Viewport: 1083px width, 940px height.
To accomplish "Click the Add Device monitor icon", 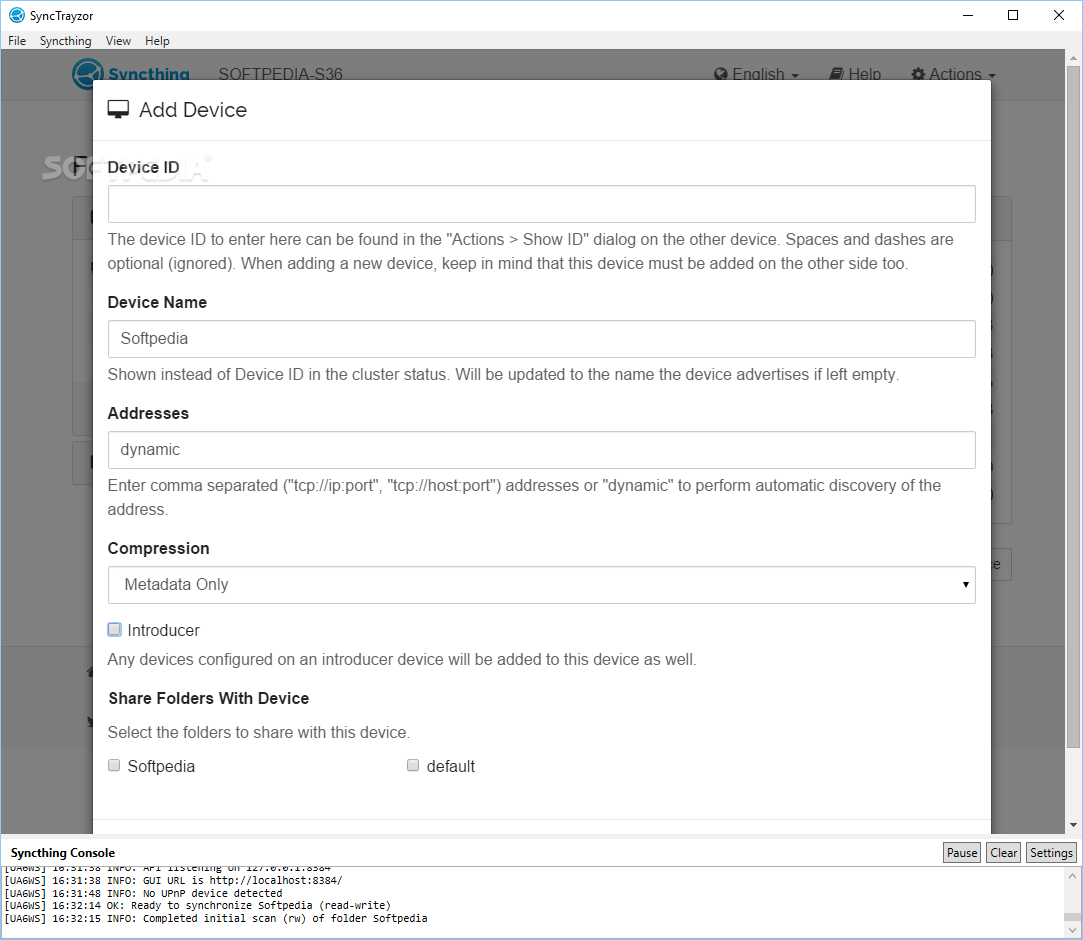I will [x=118, y=110].
